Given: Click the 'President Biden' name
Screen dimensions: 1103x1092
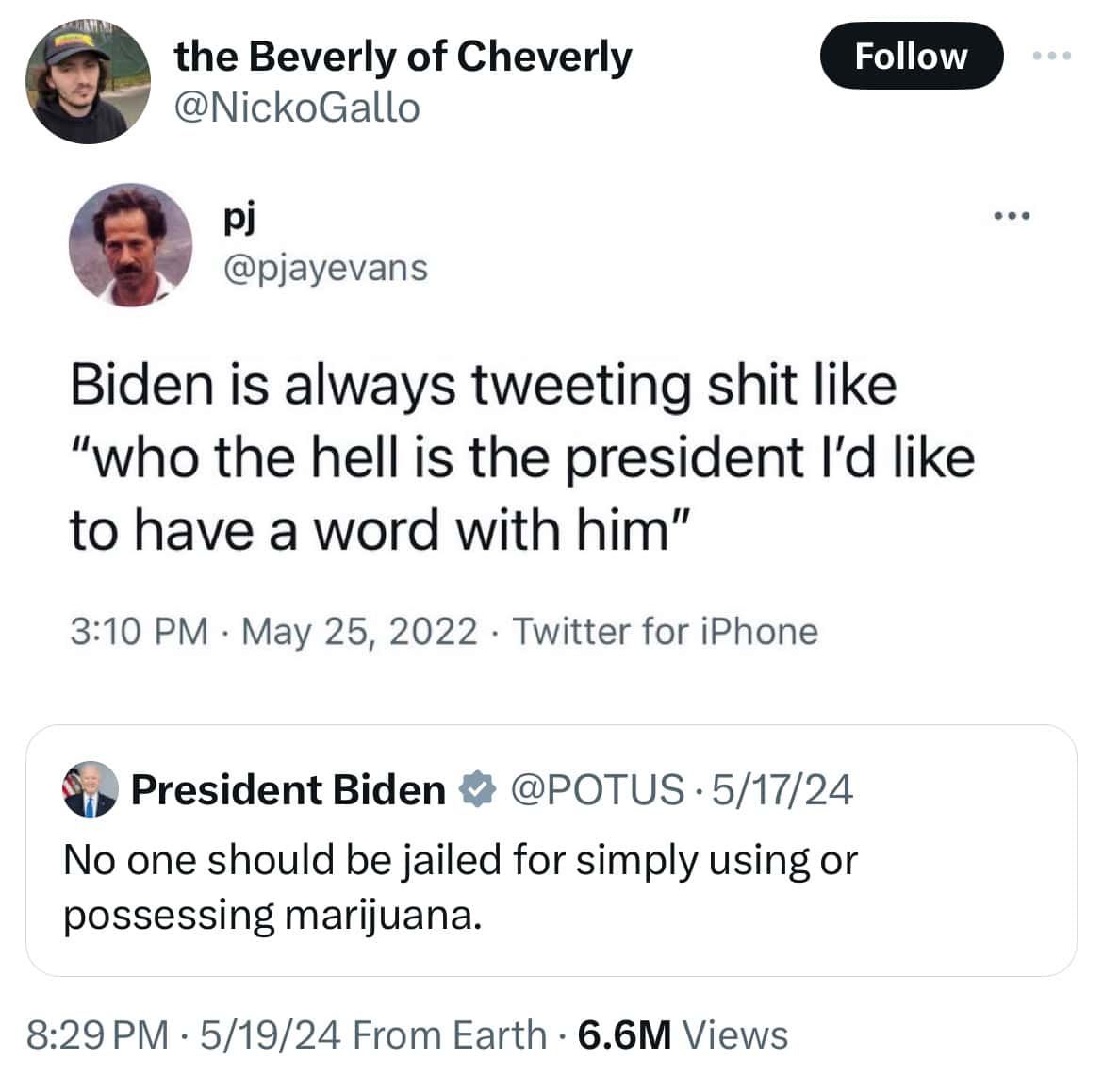Looking at the screenshot, I should [288, 789].
